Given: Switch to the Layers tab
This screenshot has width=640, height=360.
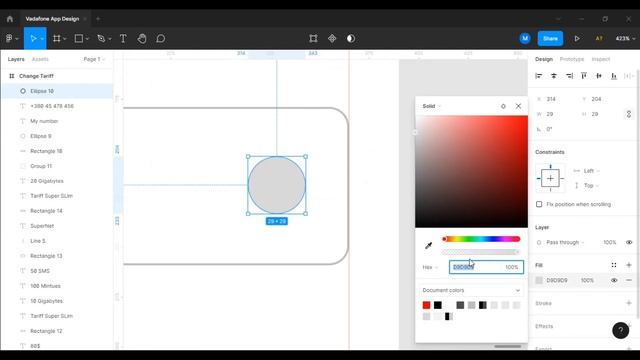Looking at the screenshot, I should (x=16, y=59).
